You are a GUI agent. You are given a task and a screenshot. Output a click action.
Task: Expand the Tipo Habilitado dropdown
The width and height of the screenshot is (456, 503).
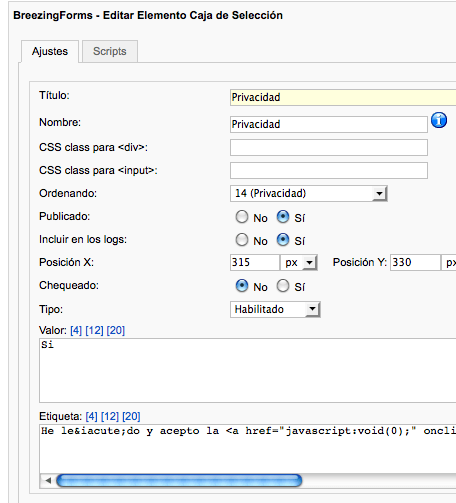275,309
